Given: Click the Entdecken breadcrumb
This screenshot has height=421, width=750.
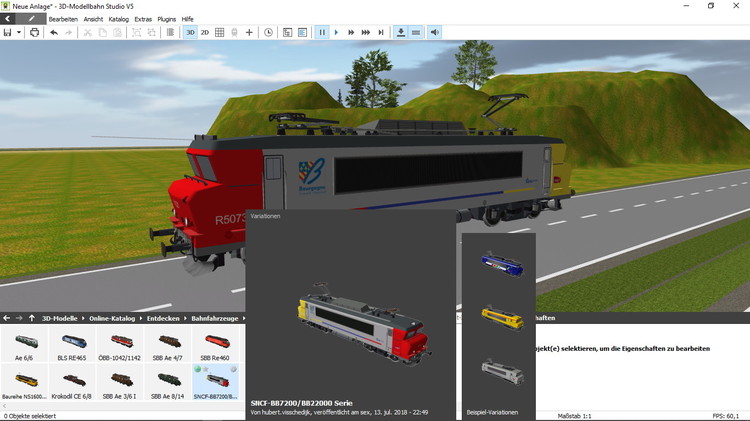Looking at the screenshot, I should [x=163, y=318].
